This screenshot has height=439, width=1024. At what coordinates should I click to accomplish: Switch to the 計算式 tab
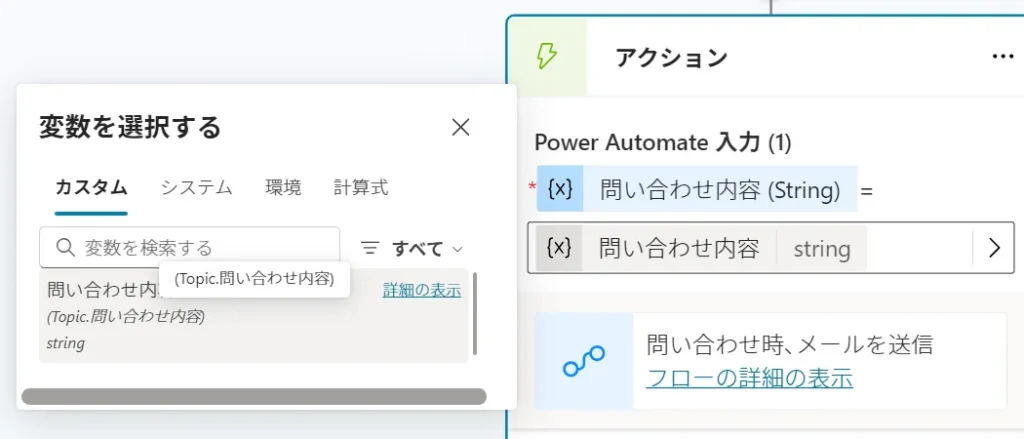[x=360, y=187]
